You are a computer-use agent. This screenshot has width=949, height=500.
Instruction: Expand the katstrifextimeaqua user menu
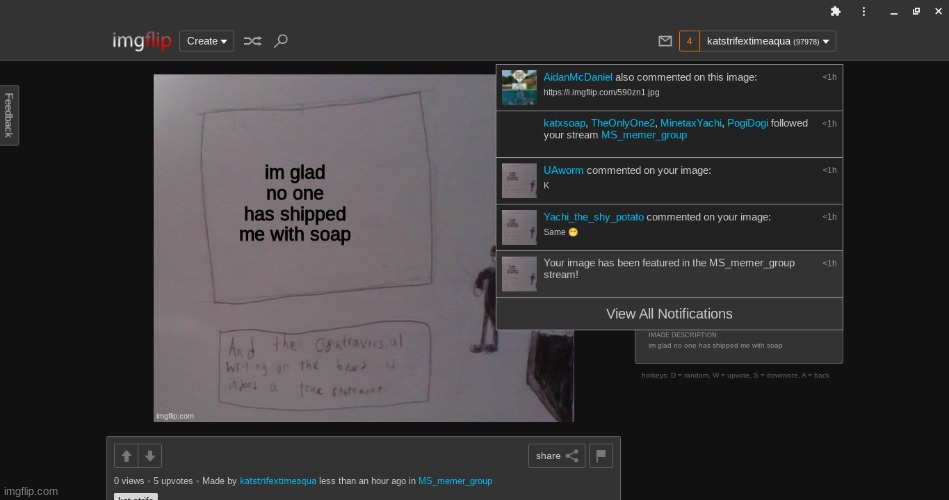(767, 41)
